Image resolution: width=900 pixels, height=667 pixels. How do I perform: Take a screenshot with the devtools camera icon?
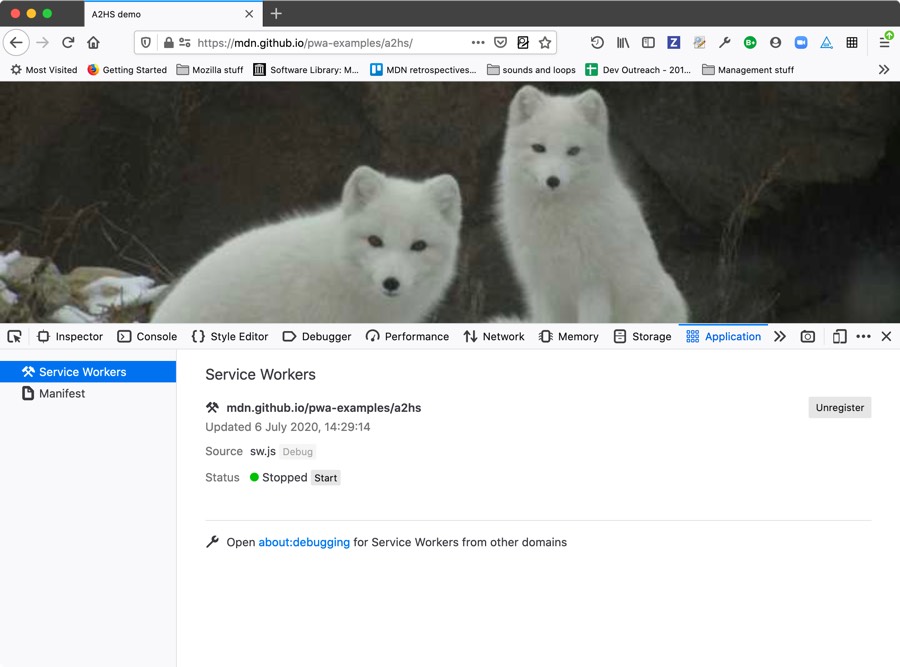click(x=808, y=337)
